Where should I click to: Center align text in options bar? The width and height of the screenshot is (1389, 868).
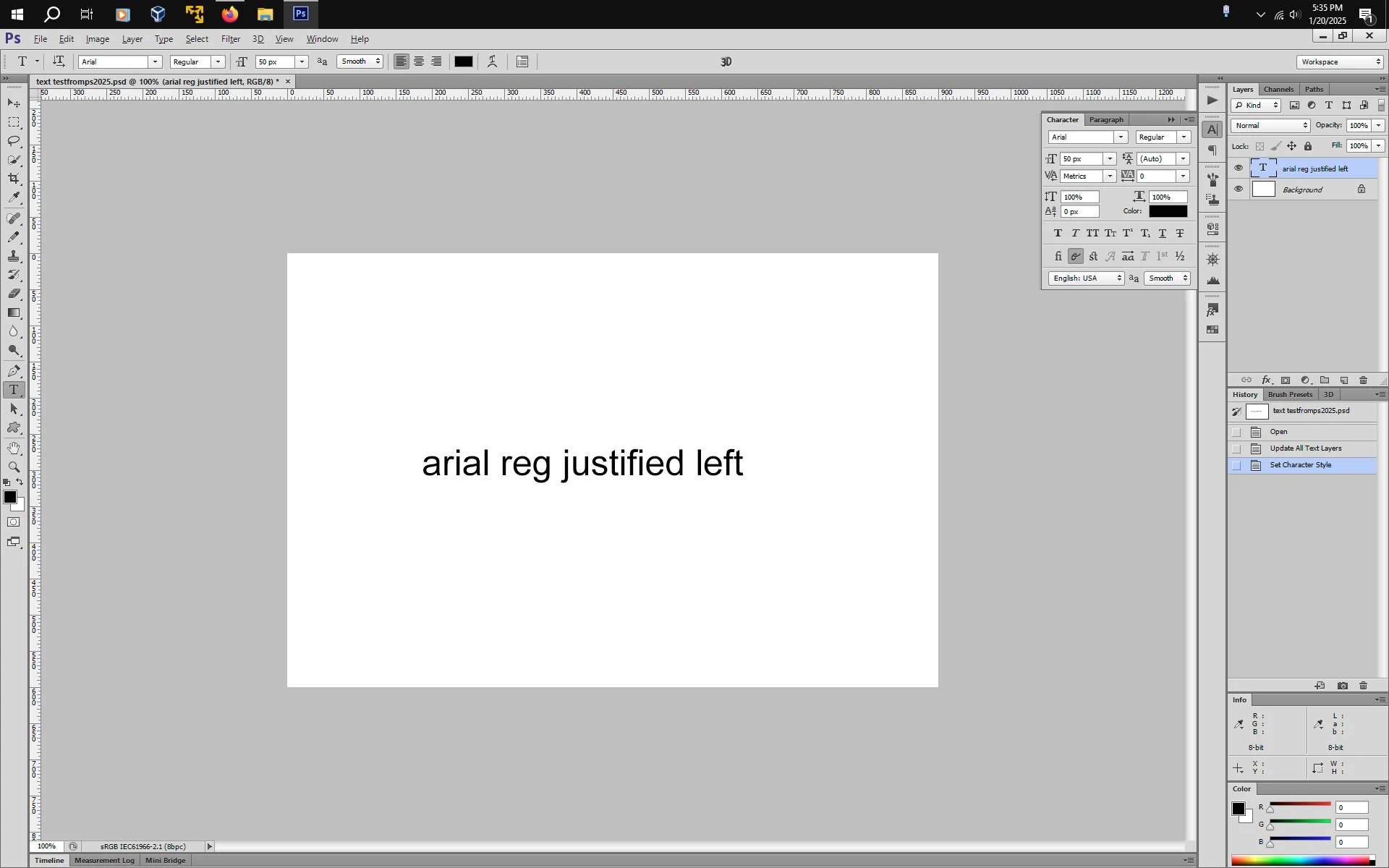[x=419, y=62]
